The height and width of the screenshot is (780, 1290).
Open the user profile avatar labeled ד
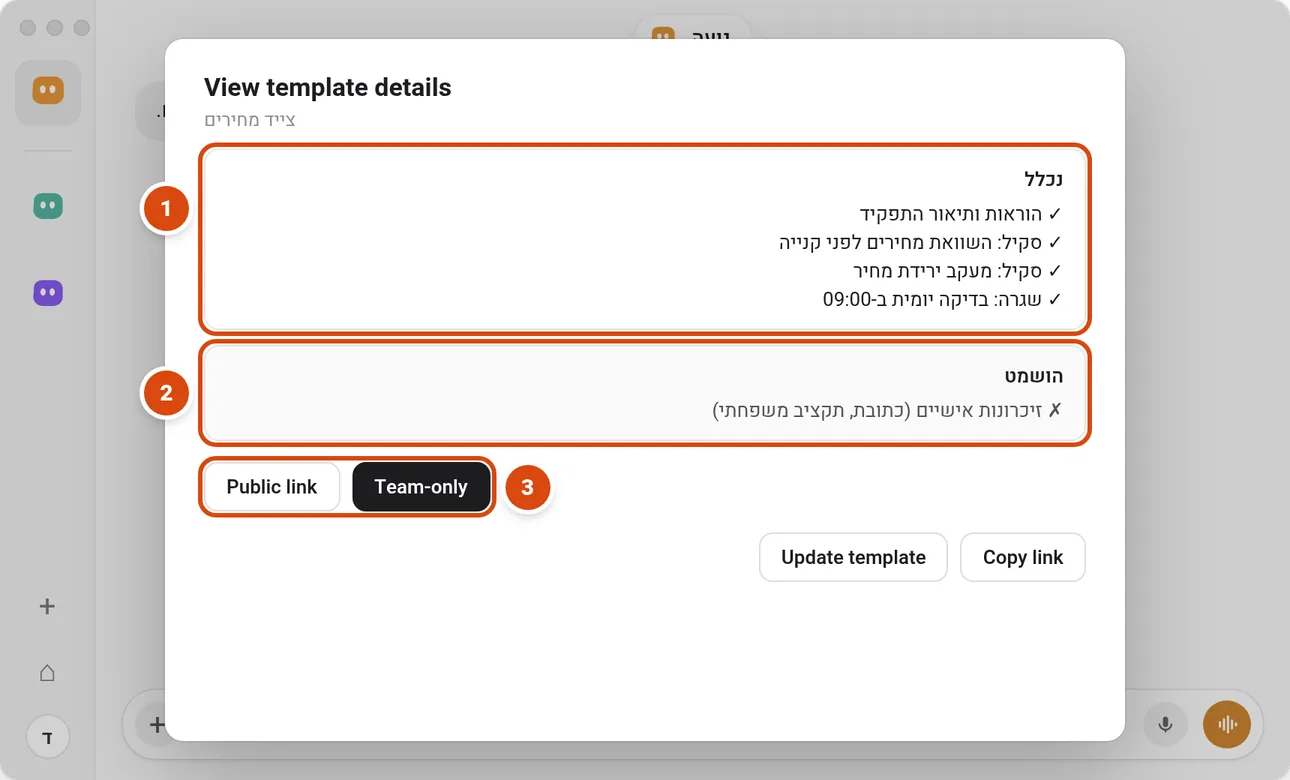pos(47,738)
